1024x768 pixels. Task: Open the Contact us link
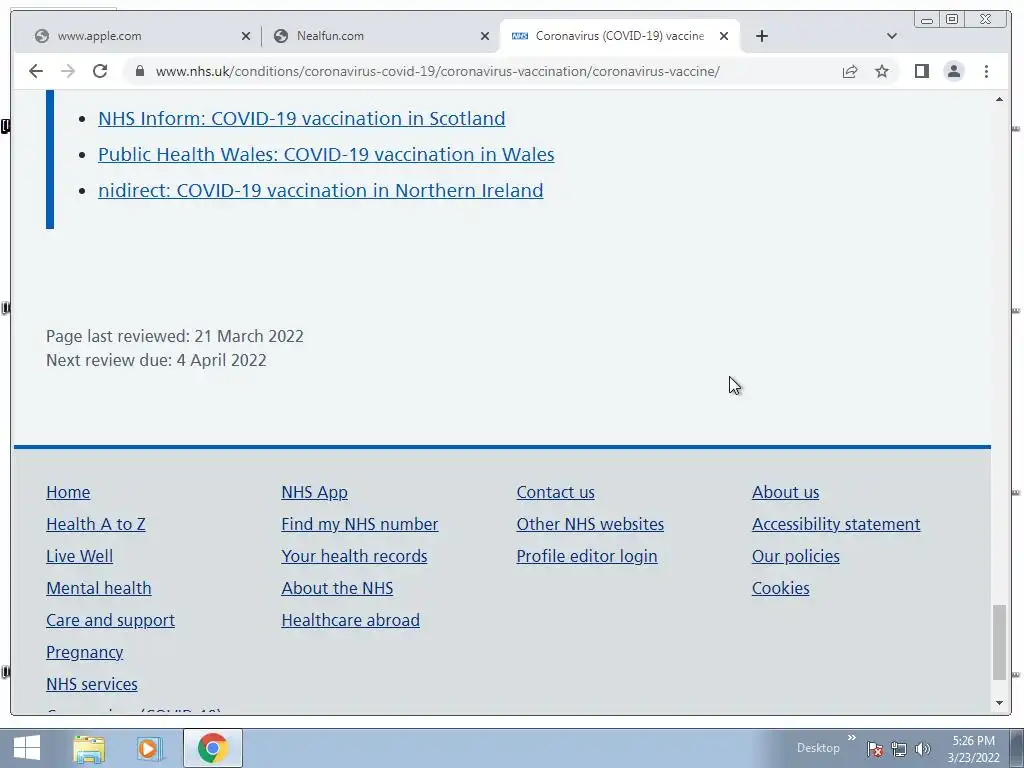(x=555, y=492)
